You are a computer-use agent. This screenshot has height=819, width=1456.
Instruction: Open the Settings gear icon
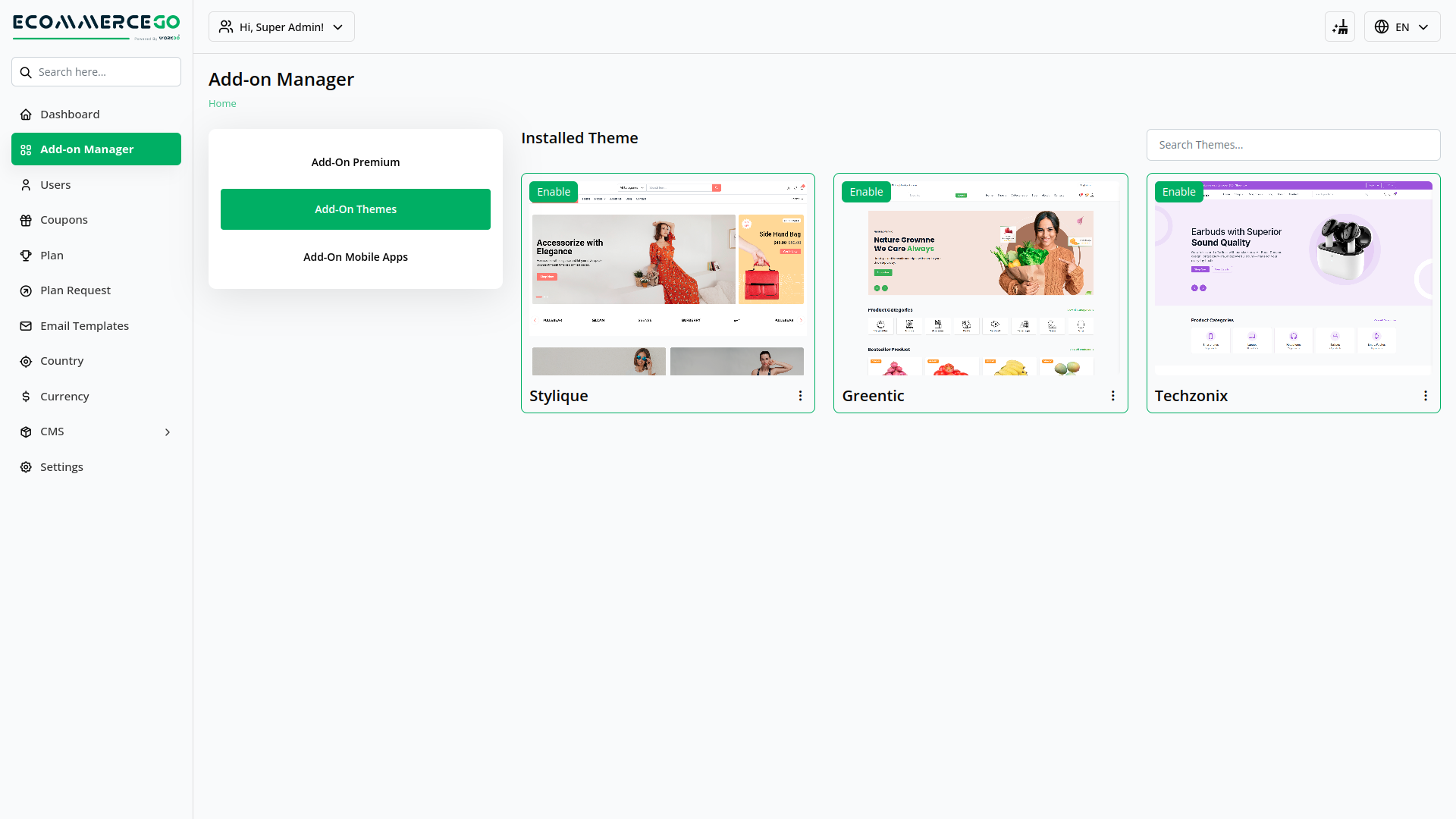(26, 466)
